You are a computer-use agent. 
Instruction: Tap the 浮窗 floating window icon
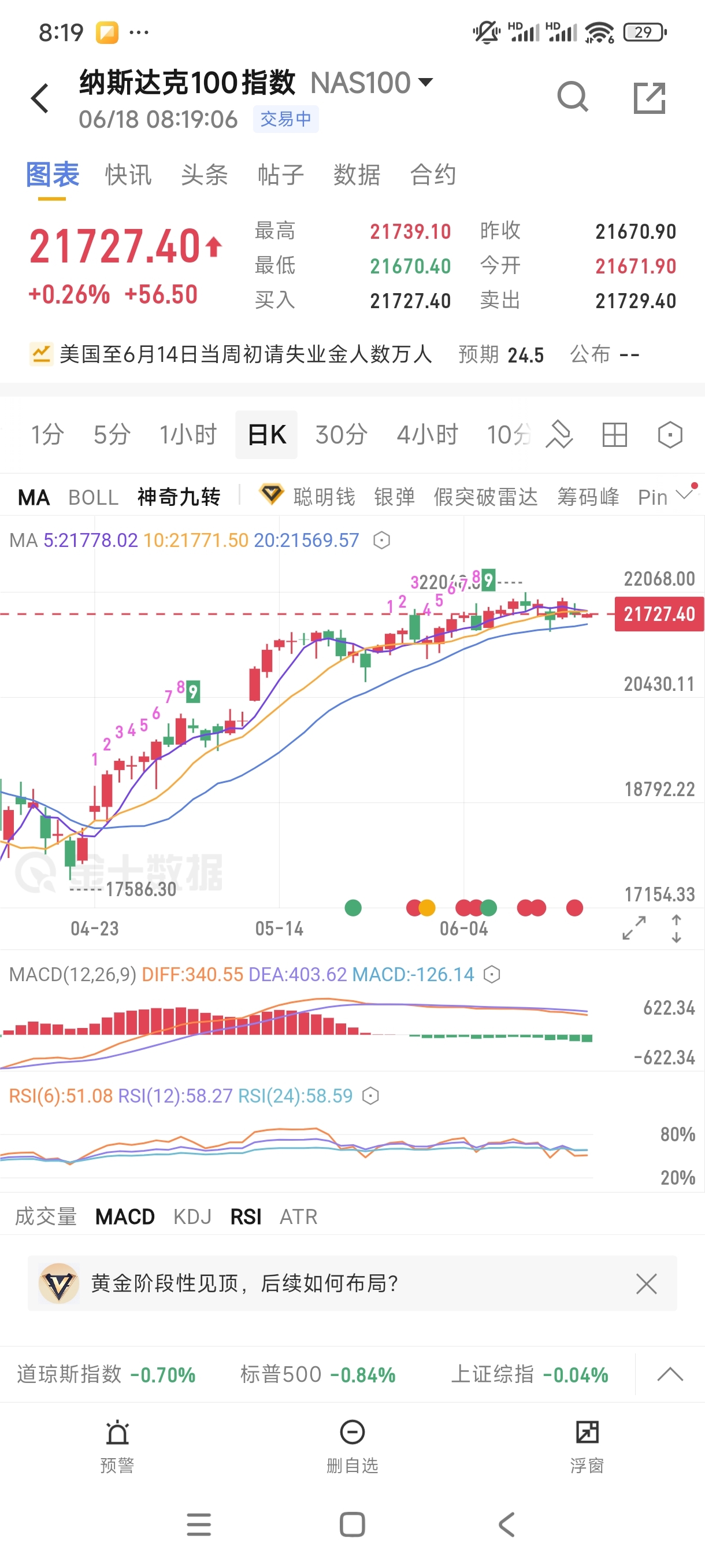coord(587,1432)
